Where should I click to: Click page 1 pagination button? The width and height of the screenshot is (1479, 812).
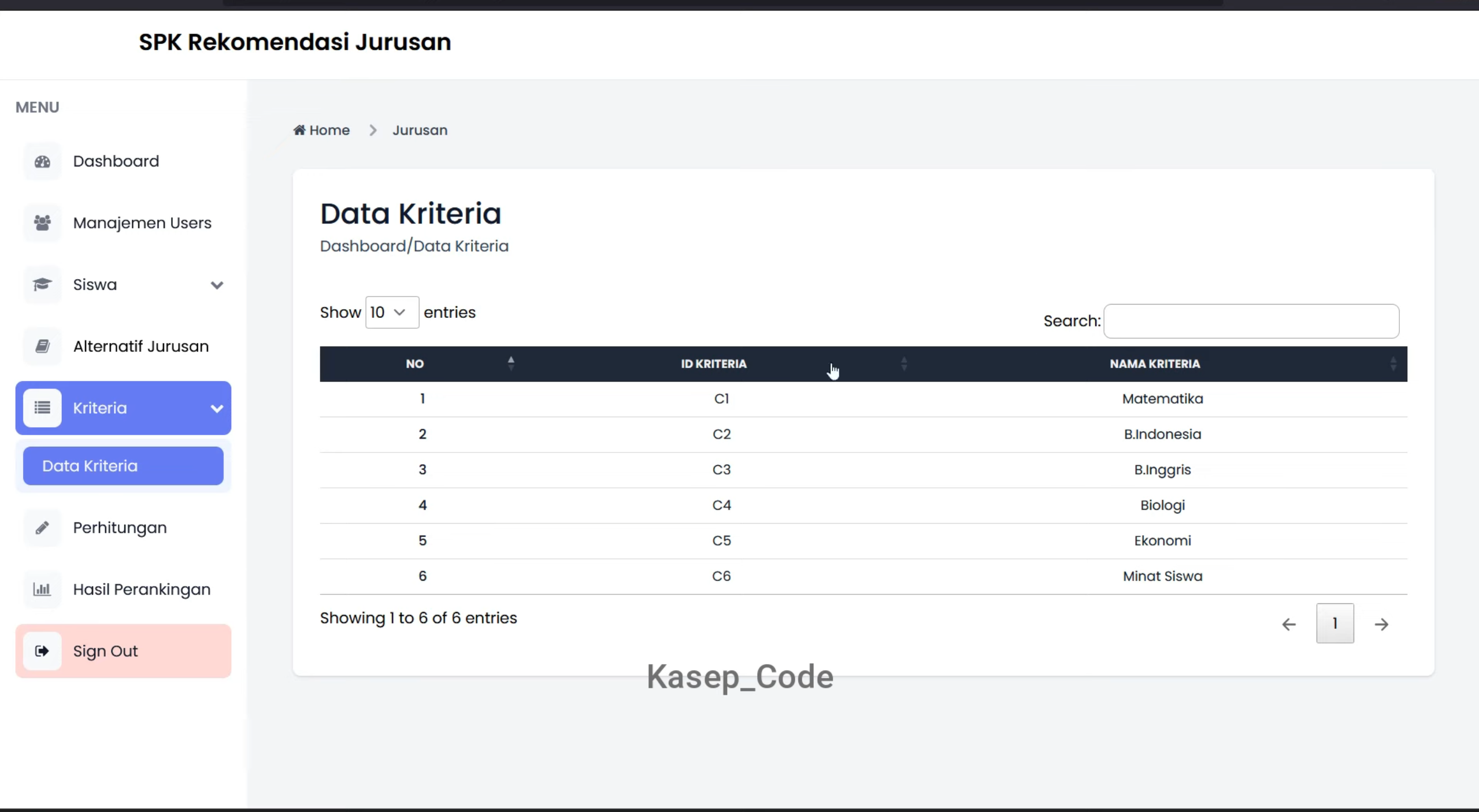click(1335, 623)
